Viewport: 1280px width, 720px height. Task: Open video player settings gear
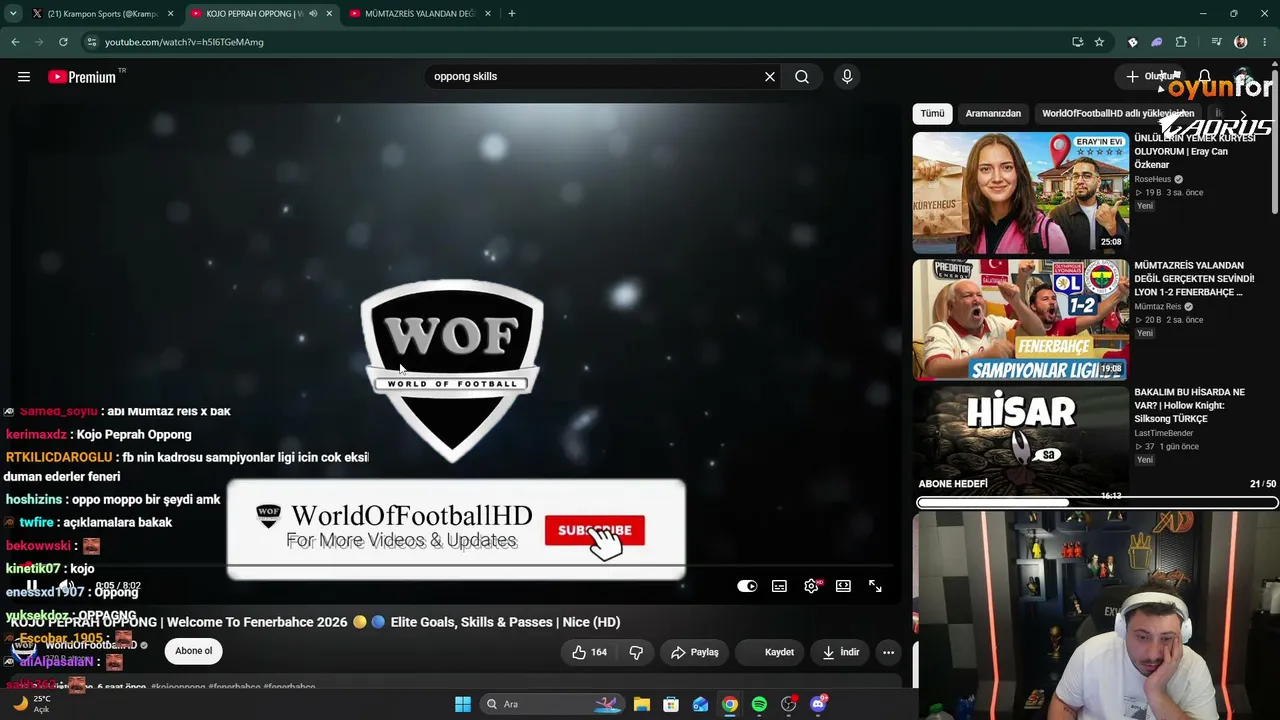(x=811, y=586)
